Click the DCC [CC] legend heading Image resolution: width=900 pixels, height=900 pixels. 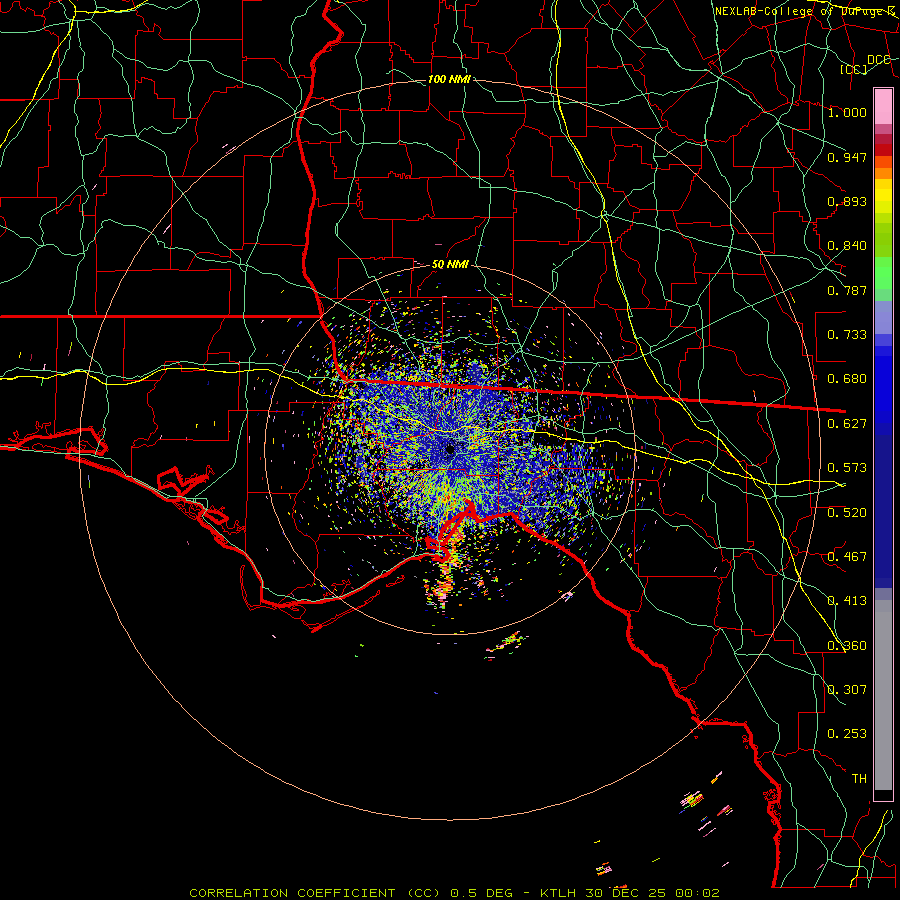(864, 64)
